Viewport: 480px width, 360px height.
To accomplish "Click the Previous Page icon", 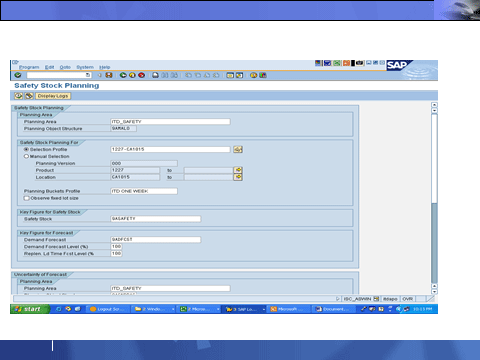I will tap(197, 76).
